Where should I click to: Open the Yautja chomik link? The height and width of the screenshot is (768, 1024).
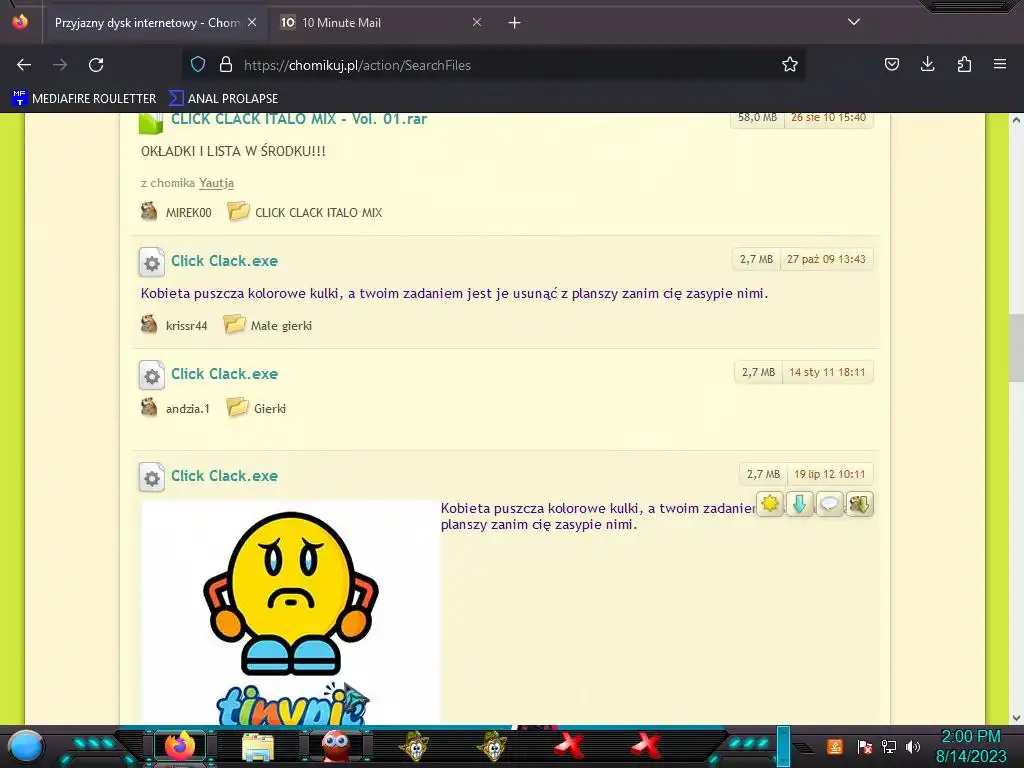coord(216,183)
